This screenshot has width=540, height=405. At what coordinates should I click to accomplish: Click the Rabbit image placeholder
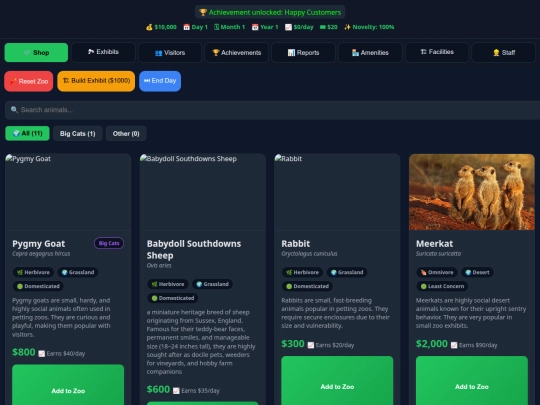coord(337,192)
